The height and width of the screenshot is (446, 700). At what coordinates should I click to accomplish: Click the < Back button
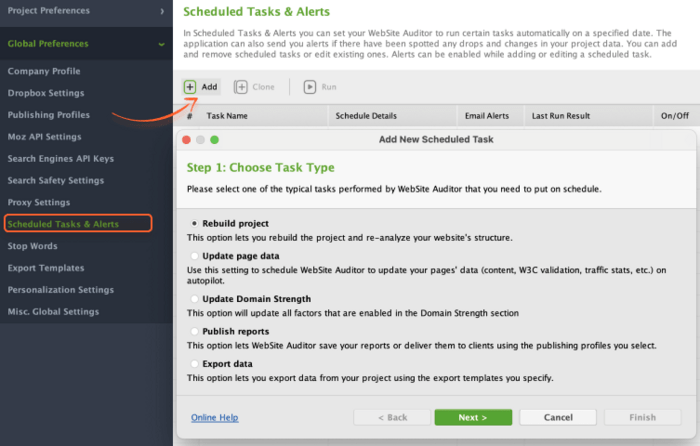(392, 417)
